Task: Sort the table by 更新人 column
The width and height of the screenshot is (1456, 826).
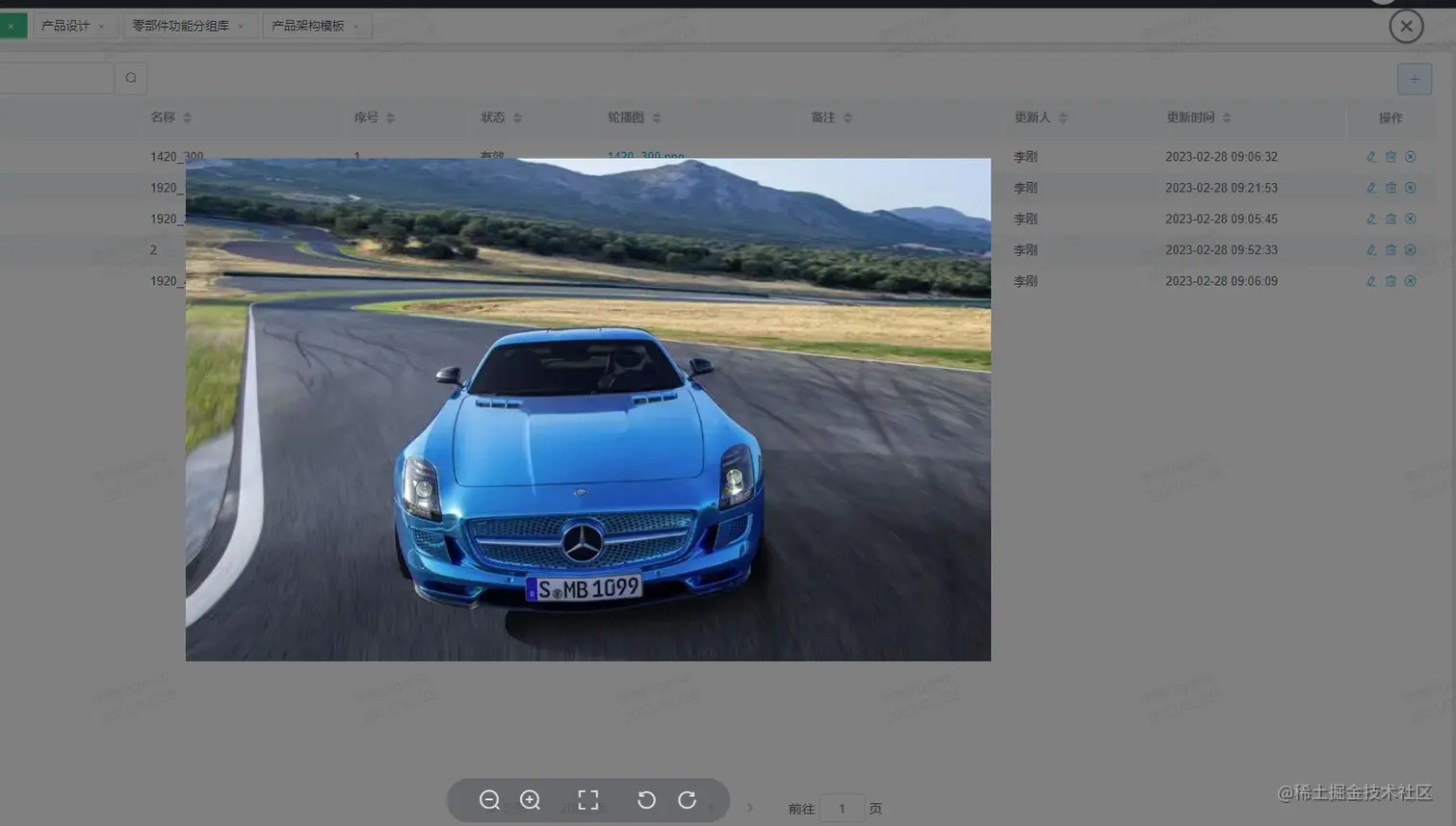Action: (x=1063, y=117)
